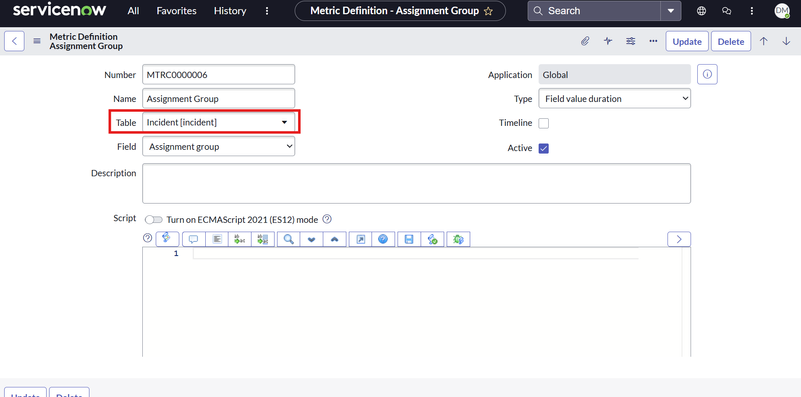Personalize form with the sliders icon

(631, 41)
